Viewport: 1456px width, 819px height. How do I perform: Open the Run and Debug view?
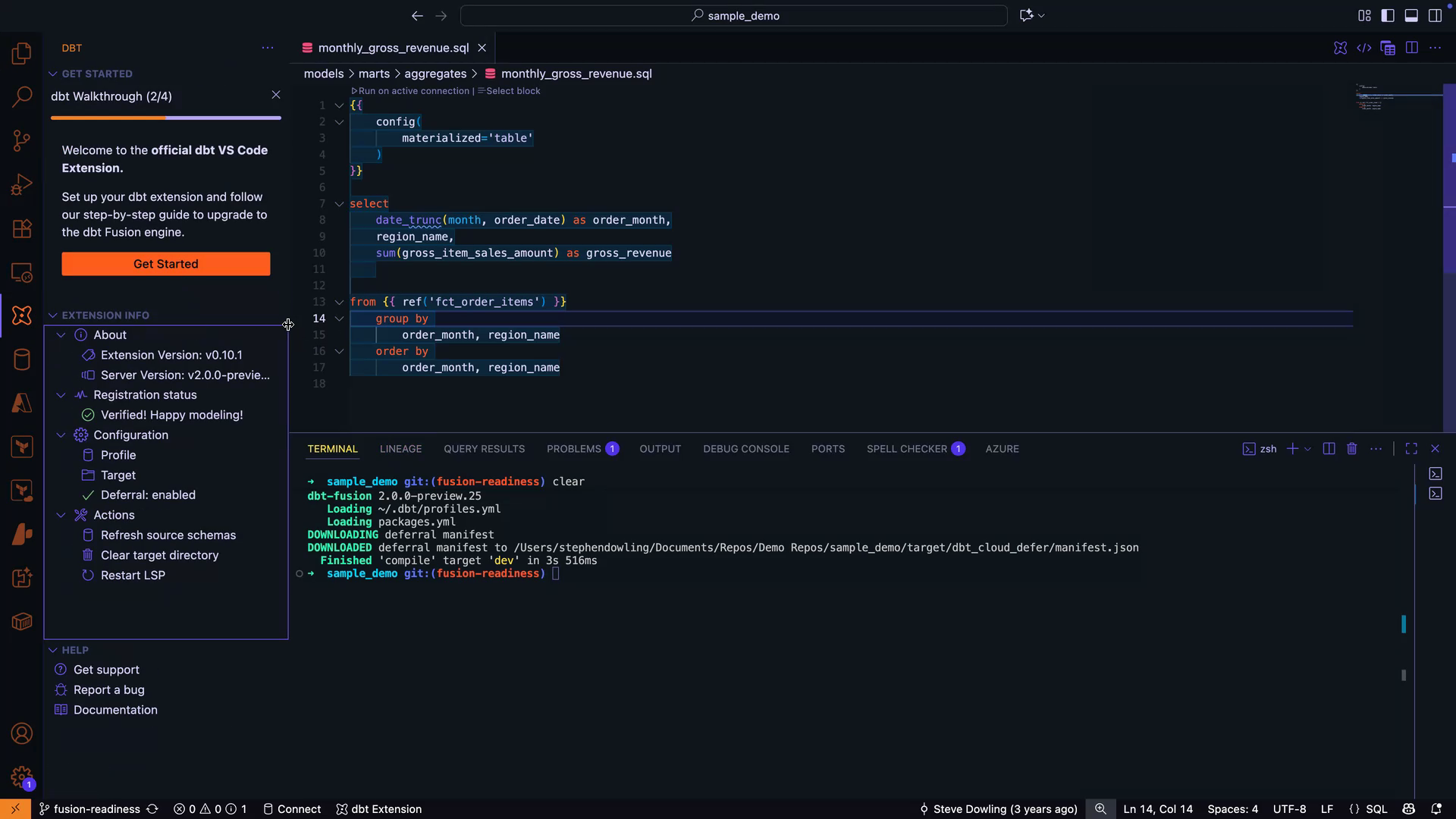[22, 184]
